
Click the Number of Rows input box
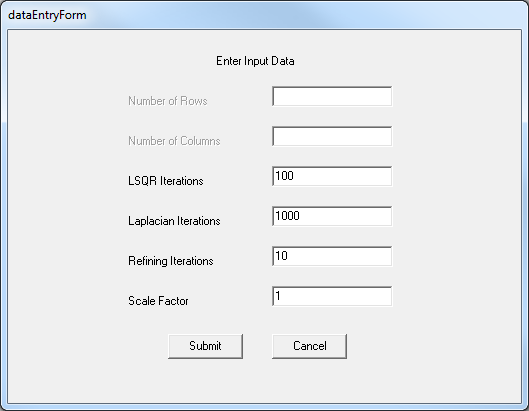pos(332,96)
